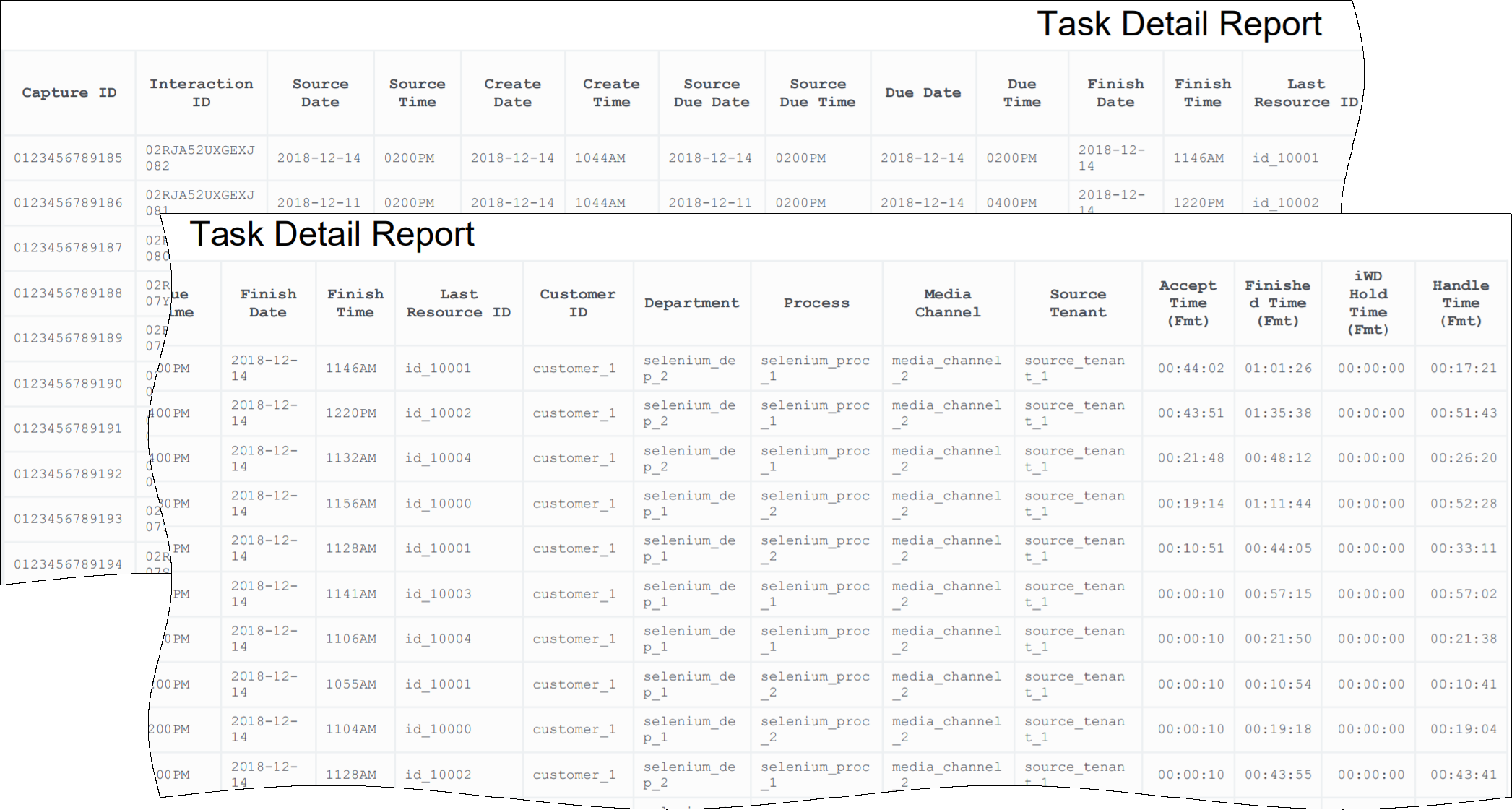This screenshot has width=1512, height=810.
Task: Click the Source Due Date header
Action: click(711, 92)
